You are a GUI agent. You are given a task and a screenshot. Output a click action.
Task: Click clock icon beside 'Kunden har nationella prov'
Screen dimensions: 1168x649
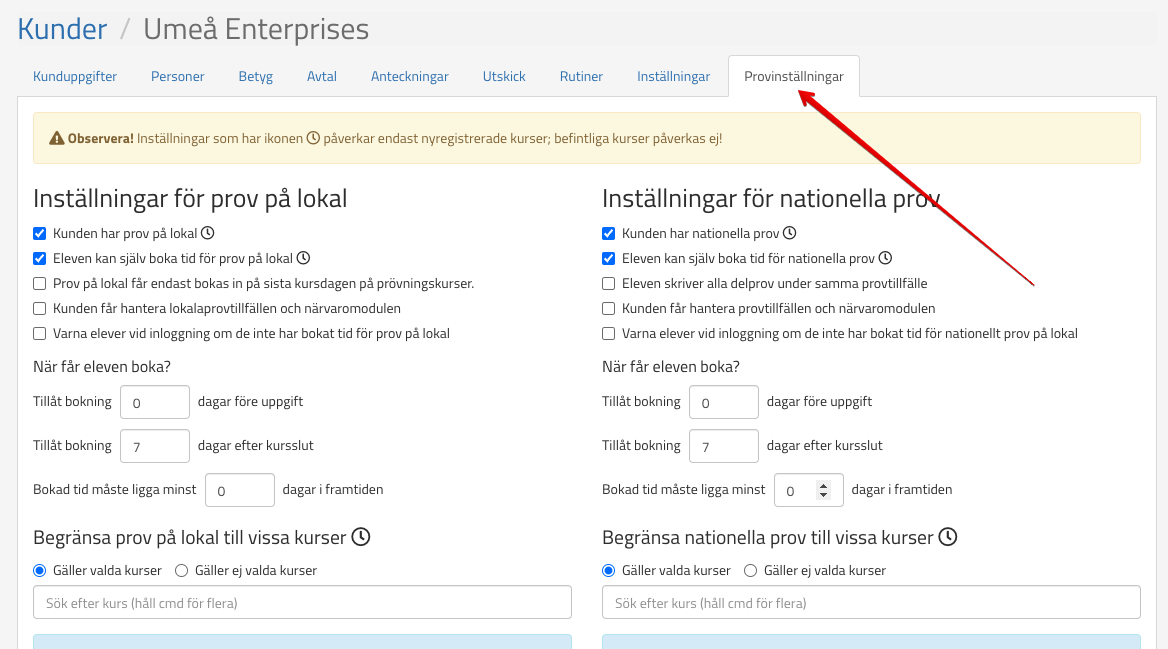click(789, 233)
